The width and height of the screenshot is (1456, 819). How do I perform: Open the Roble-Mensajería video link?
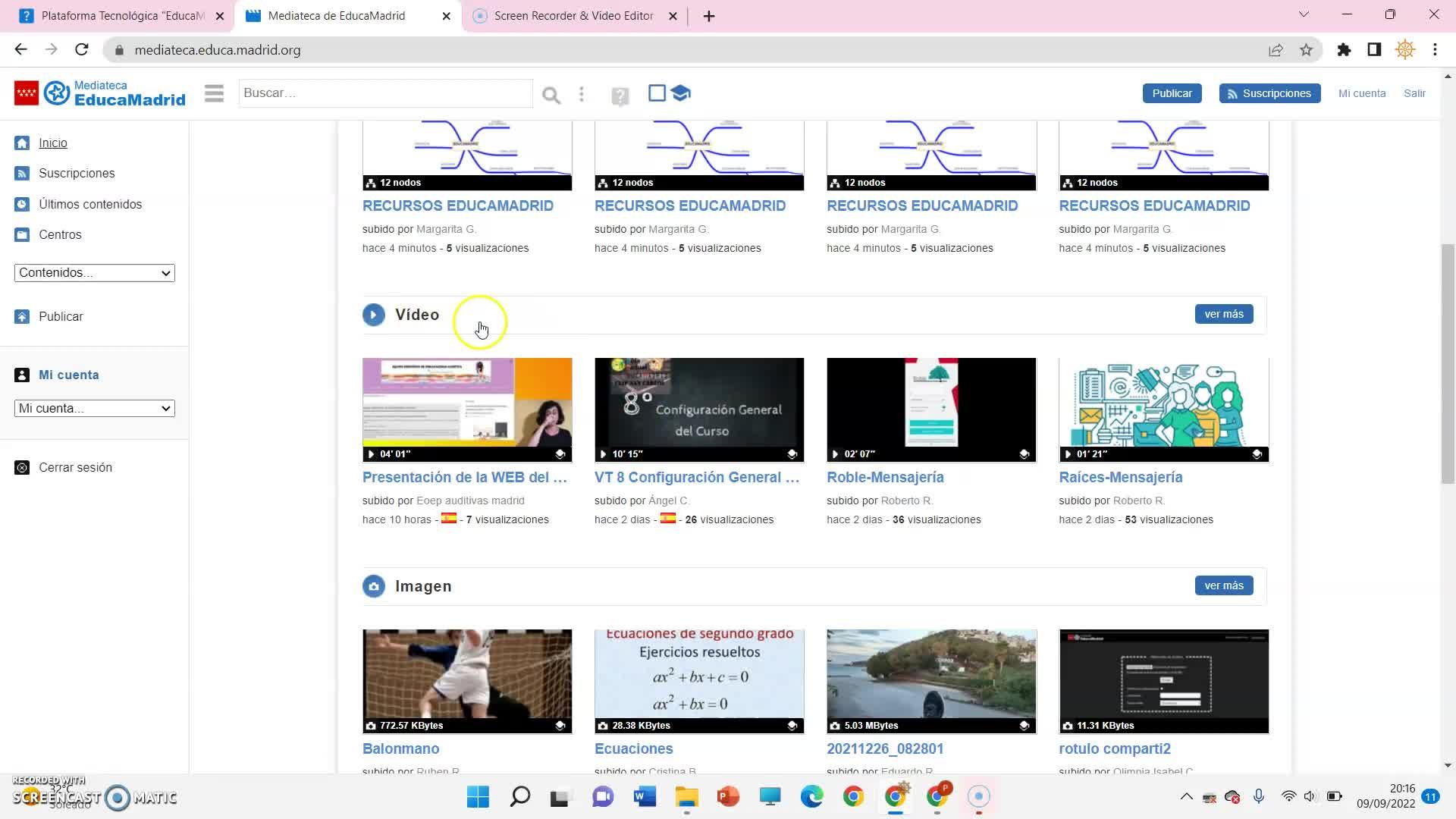tap(885, 477)
